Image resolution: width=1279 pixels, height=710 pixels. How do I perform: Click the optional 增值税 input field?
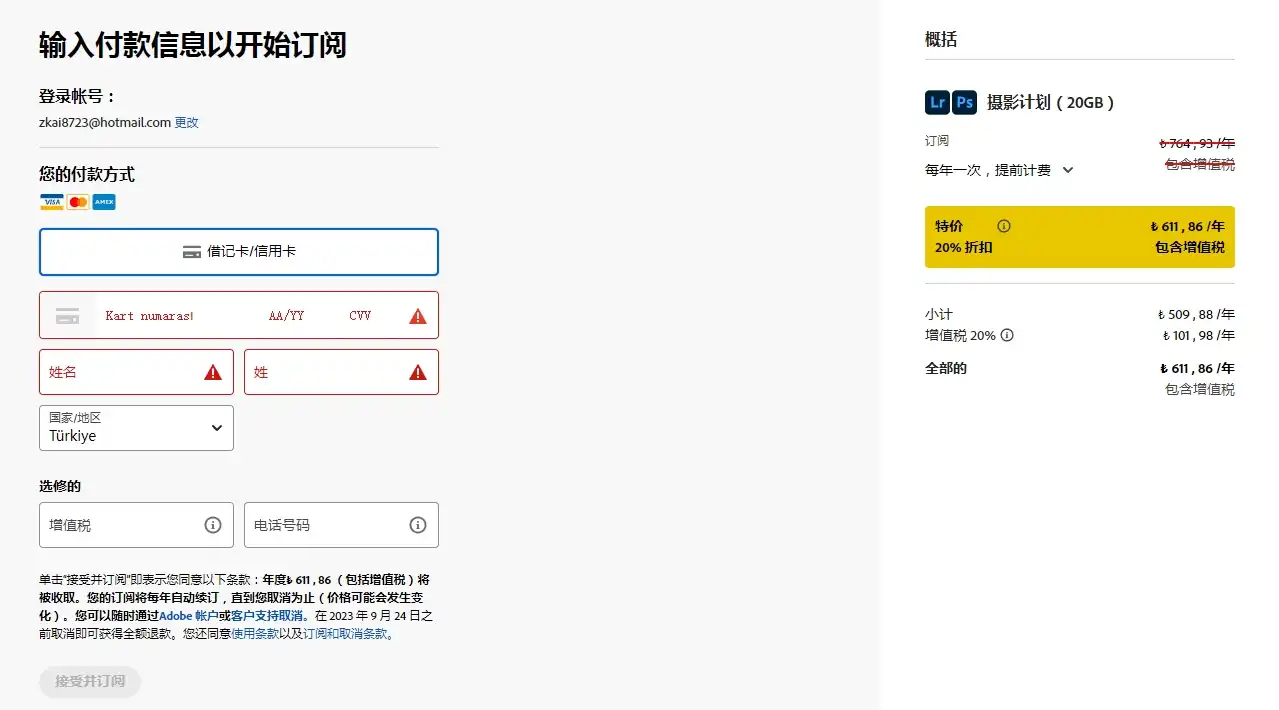click(x=136, y=525)
